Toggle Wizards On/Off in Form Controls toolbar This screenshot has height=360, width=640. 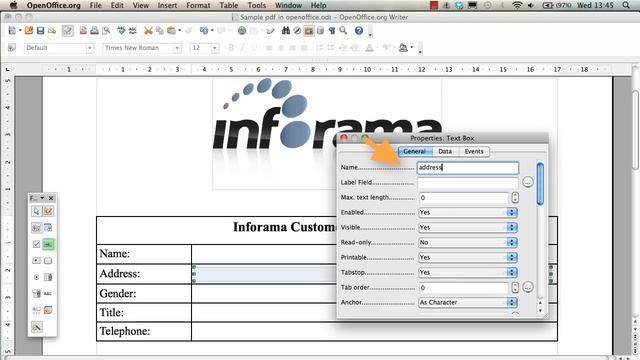tap(36, 327)
